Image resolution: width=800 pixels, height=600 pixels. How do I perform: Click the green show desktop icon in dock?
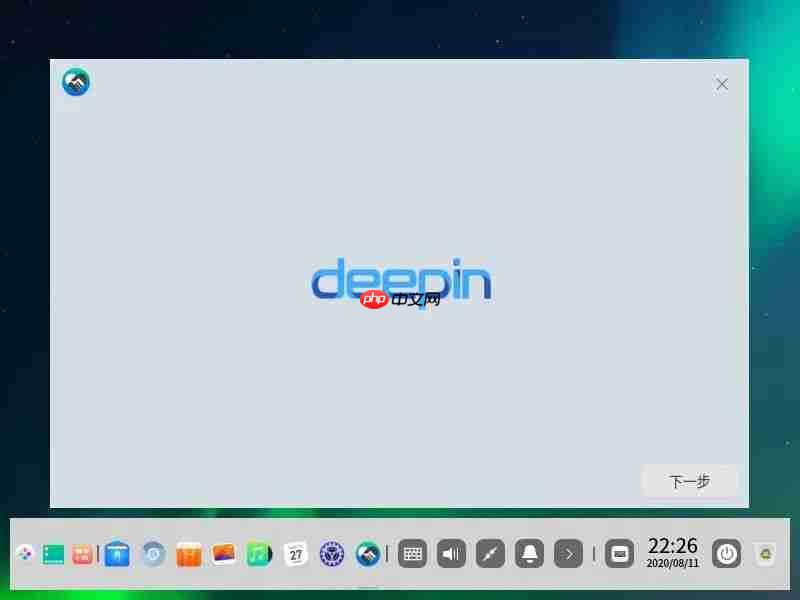(53, 554)
